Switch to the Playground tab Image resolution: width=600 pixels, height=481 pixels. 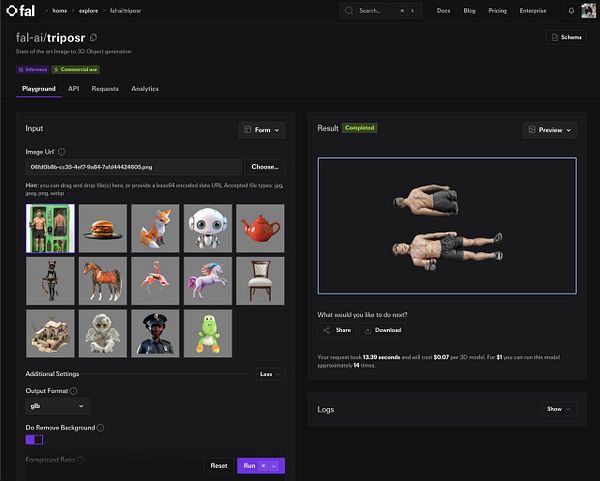tap(39, 89)
